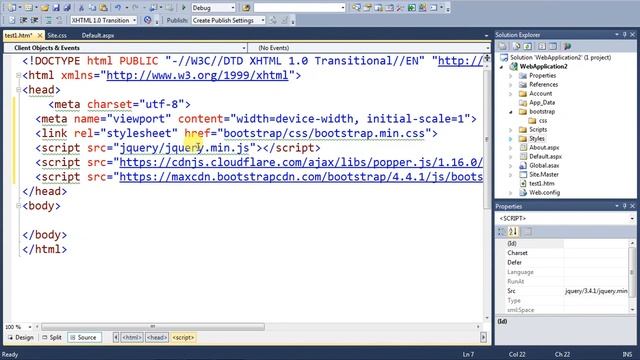Click the editor vertical scrollbar thumb
This screenshot has height=360, width=640.
[x=487, y=139]
